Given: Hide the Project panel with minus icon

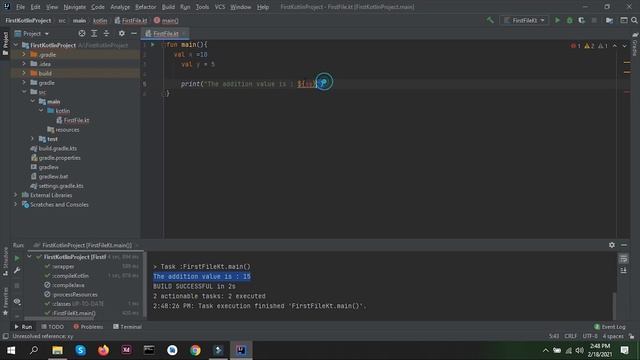Looking at the screenshot, I should pos(133,33).
